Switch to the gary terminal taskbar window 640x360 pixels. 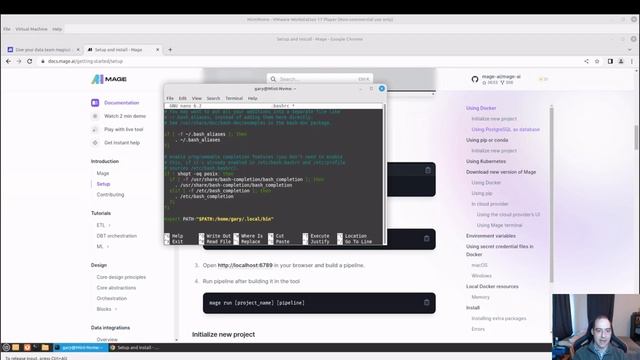[x=80, y=347]
